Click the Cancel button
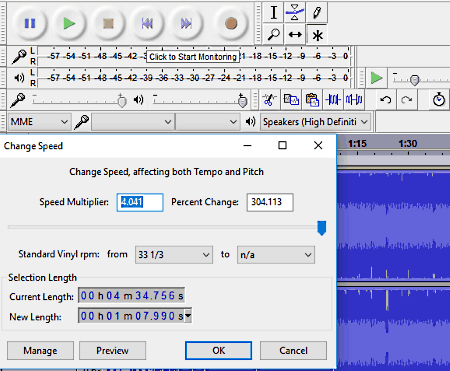Image resolution: width=450 pixels, height=371 pixels. click(x=293, y=351)
